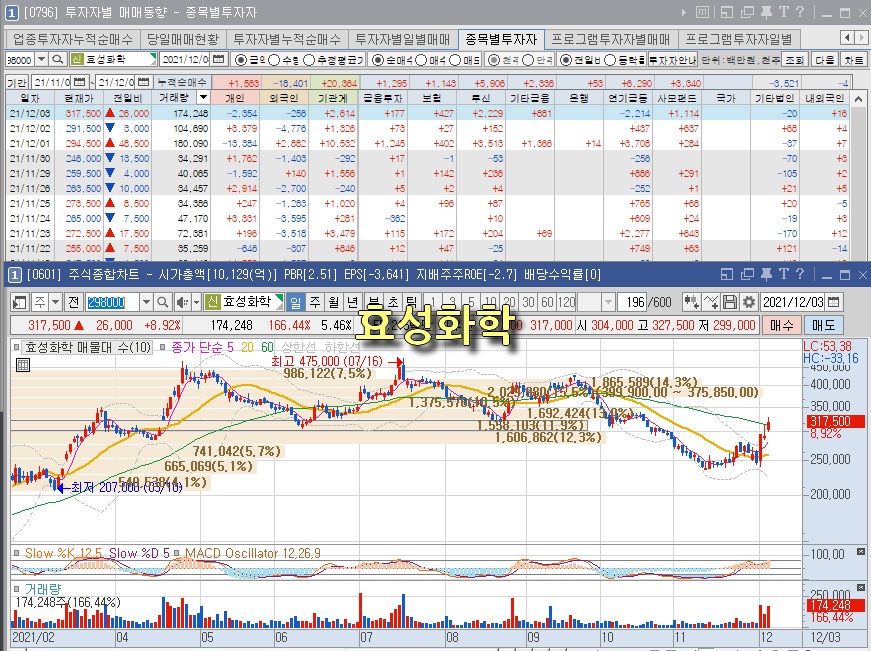Click the 다음 next button
The image size is (871, 651).
coord(824,59)
